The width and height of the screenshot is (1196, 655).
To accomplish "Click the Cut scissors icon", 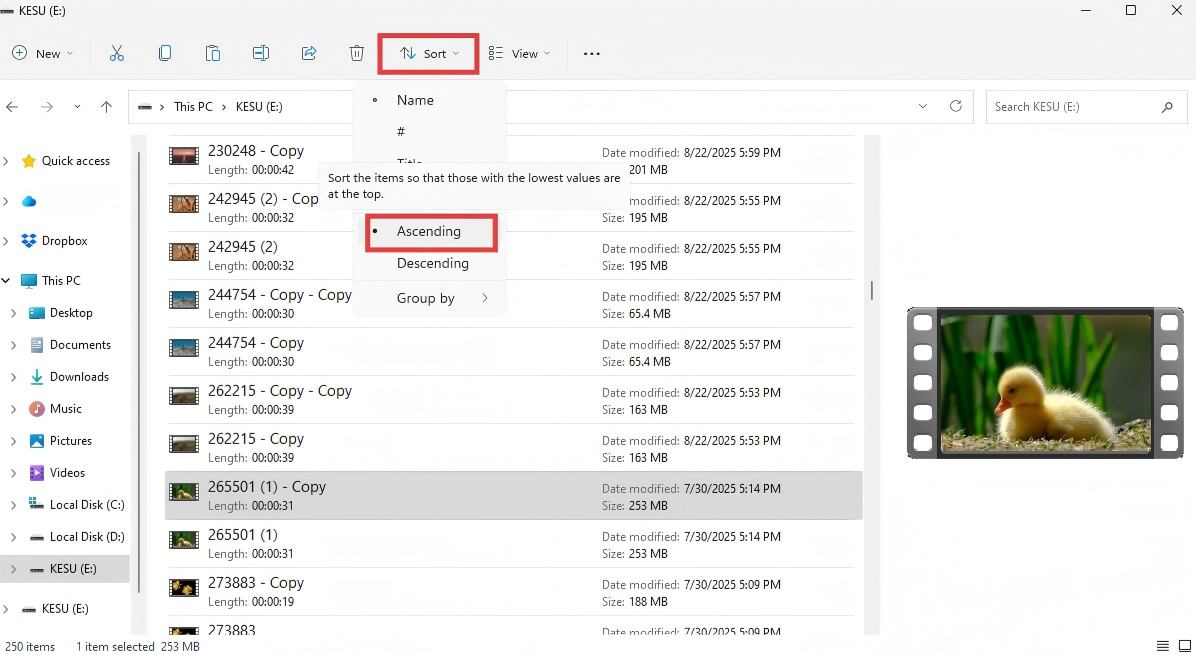I will 117,54.
